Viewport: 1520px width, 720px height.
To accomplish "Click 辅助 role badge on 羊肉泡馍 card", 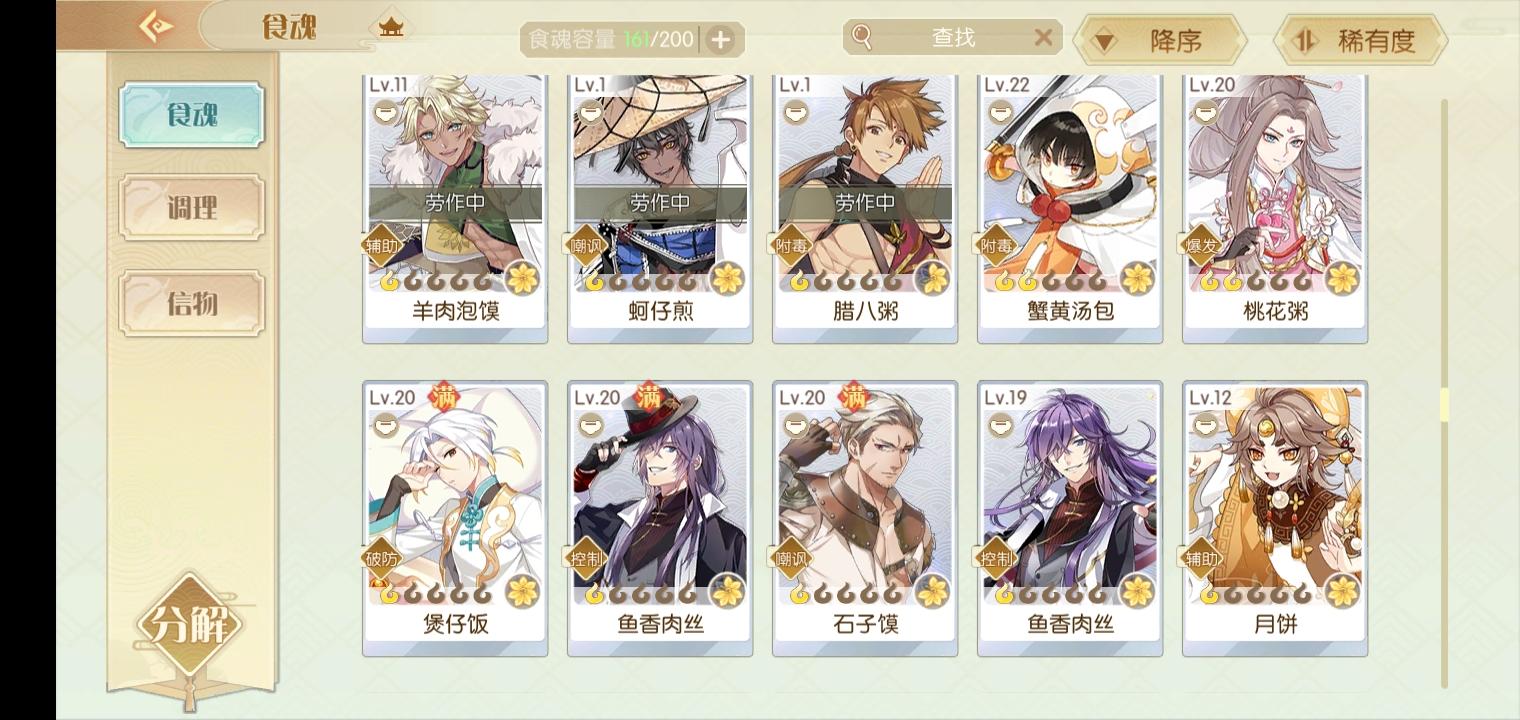I will pyautogui.click(x=381, y=245).
